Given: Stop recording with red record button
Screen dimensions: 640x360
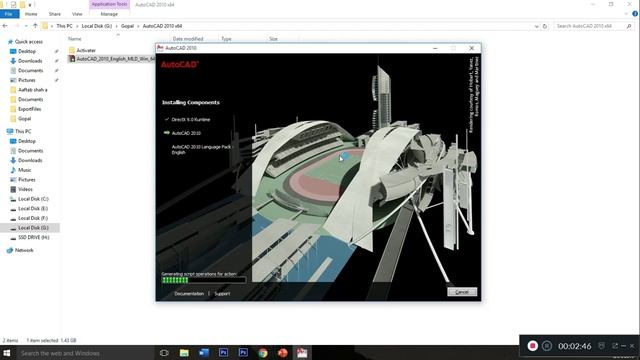Looking at the screenshot, I should click(532, 346).
